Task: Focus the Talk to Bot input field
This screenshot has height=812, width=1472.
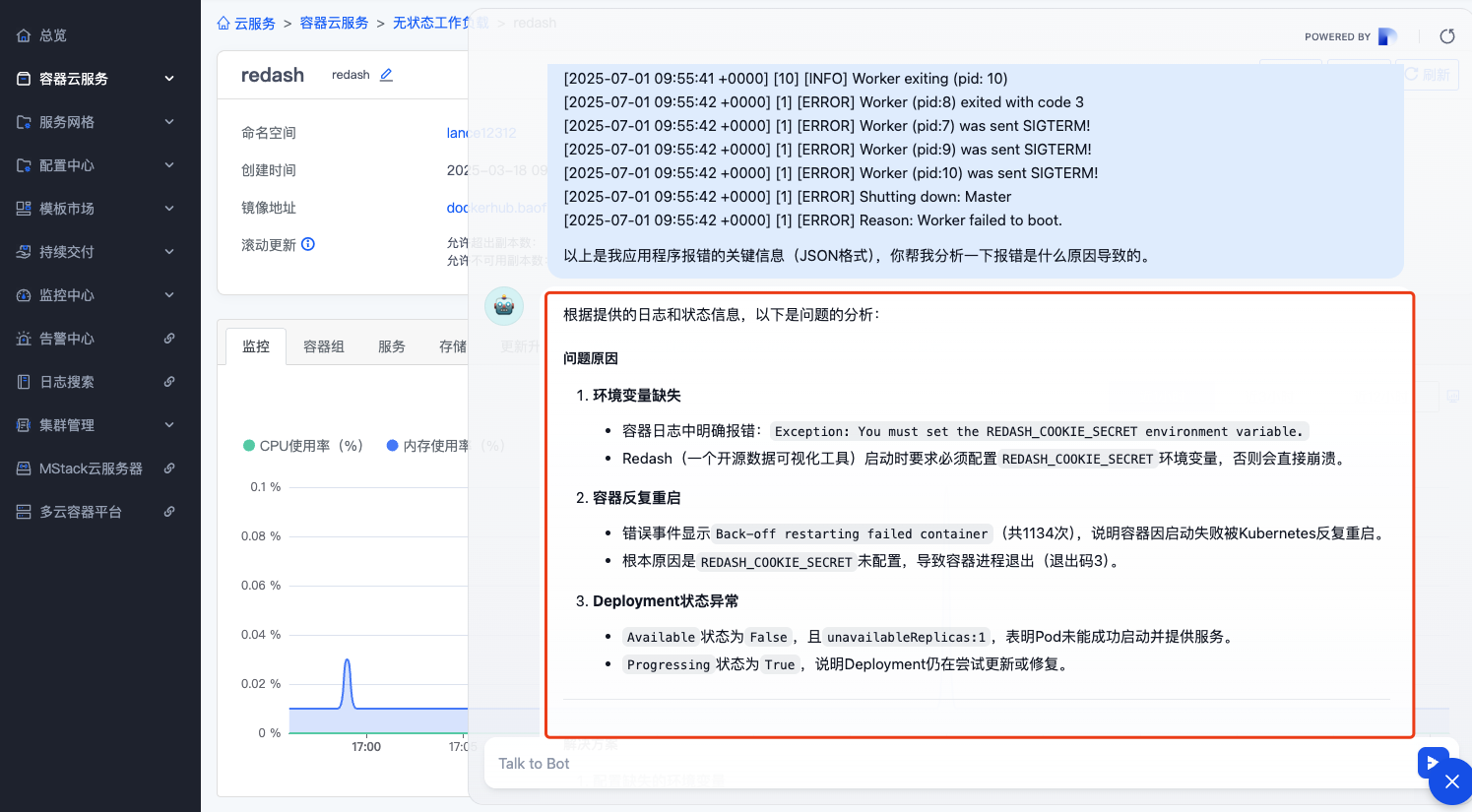Action: (x=950, y=764)
